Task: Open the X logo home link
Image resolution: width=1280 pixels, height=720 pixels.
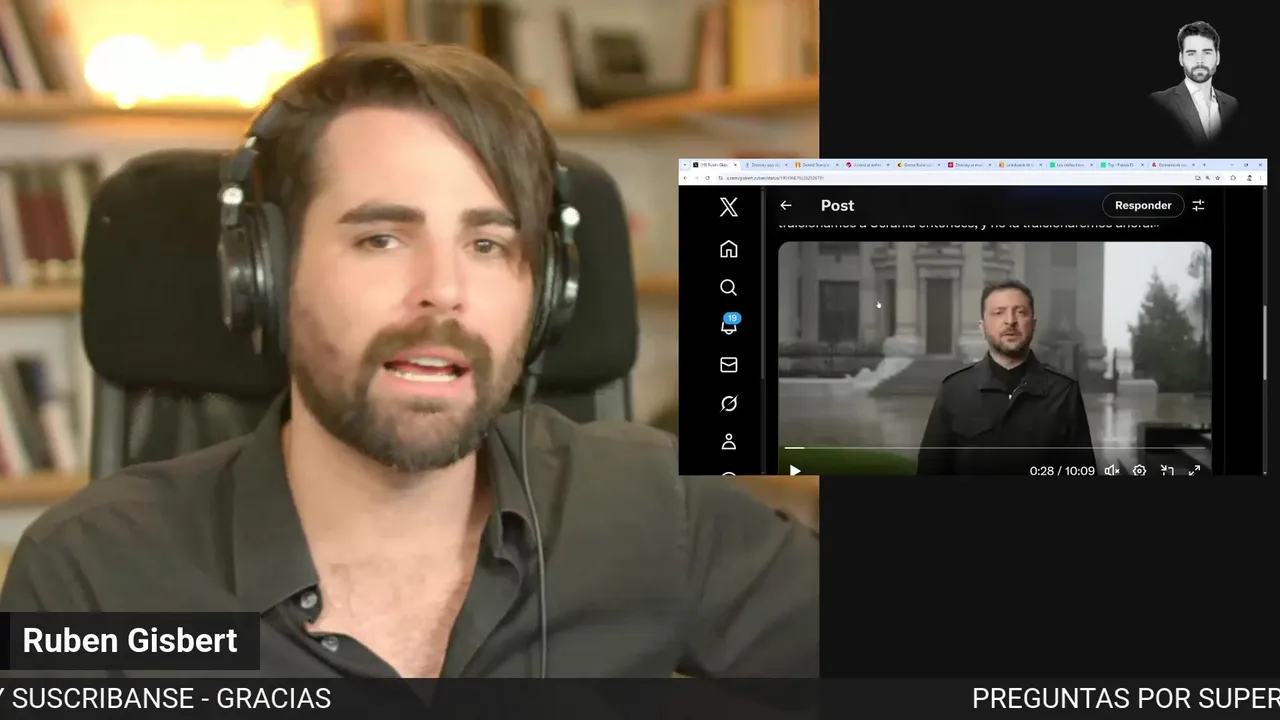Action: (x=728, y=207)
